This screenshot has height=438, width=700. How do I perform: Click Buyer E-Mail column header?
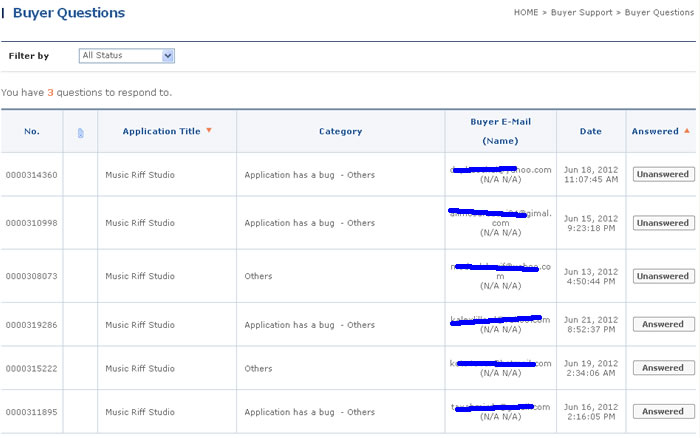500,122
